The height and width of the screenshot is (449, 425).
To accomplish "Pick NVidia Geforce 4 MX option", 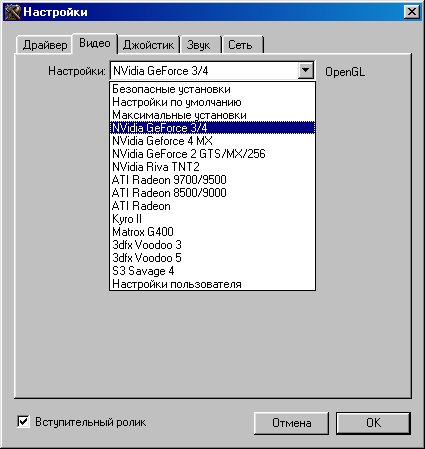I will (x=212, y=141).
